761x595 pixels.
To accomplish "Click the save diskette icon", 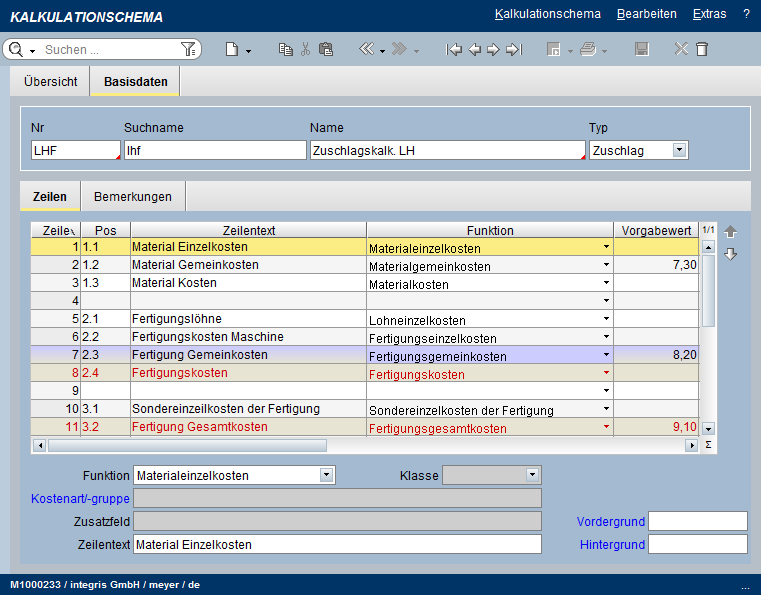I will (x=642, y=49).
